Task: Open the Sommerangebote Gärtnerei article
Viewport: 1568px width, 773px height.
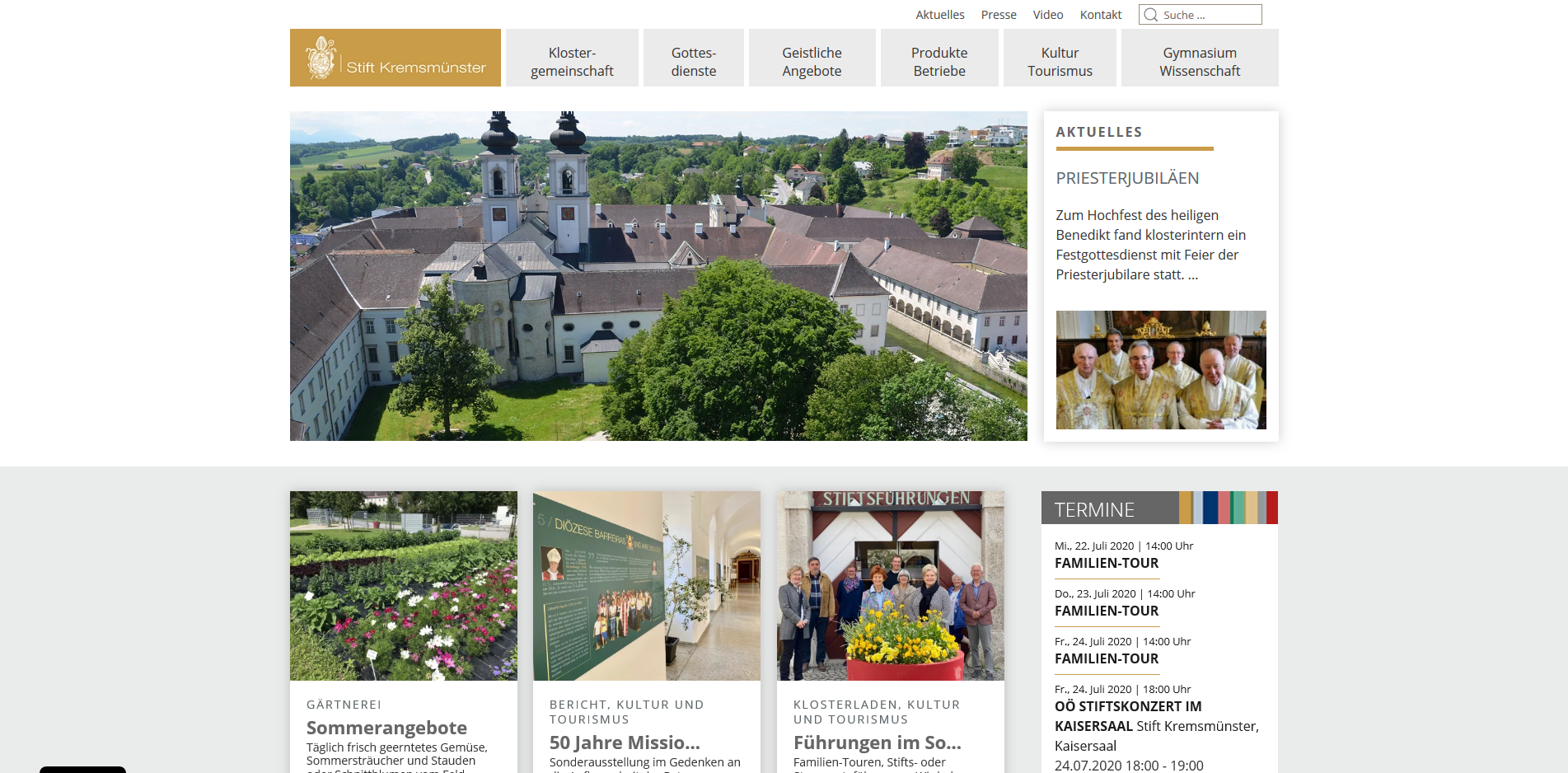Action: 386,728
